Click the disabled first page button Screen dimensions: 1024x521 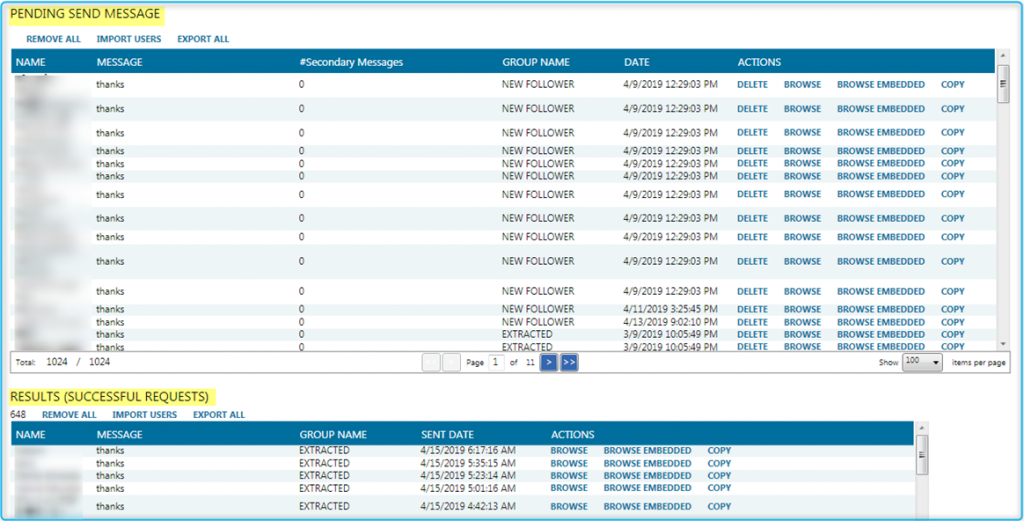click(431, 363)
